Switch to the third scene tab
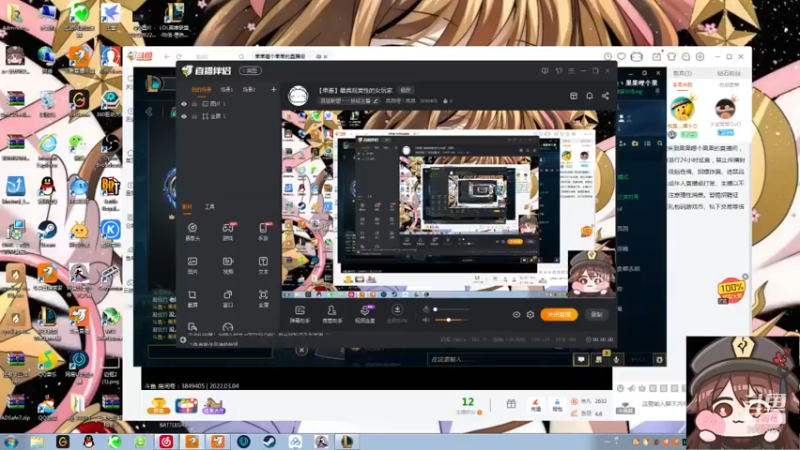Screen dimensions: 800x450 249,90
